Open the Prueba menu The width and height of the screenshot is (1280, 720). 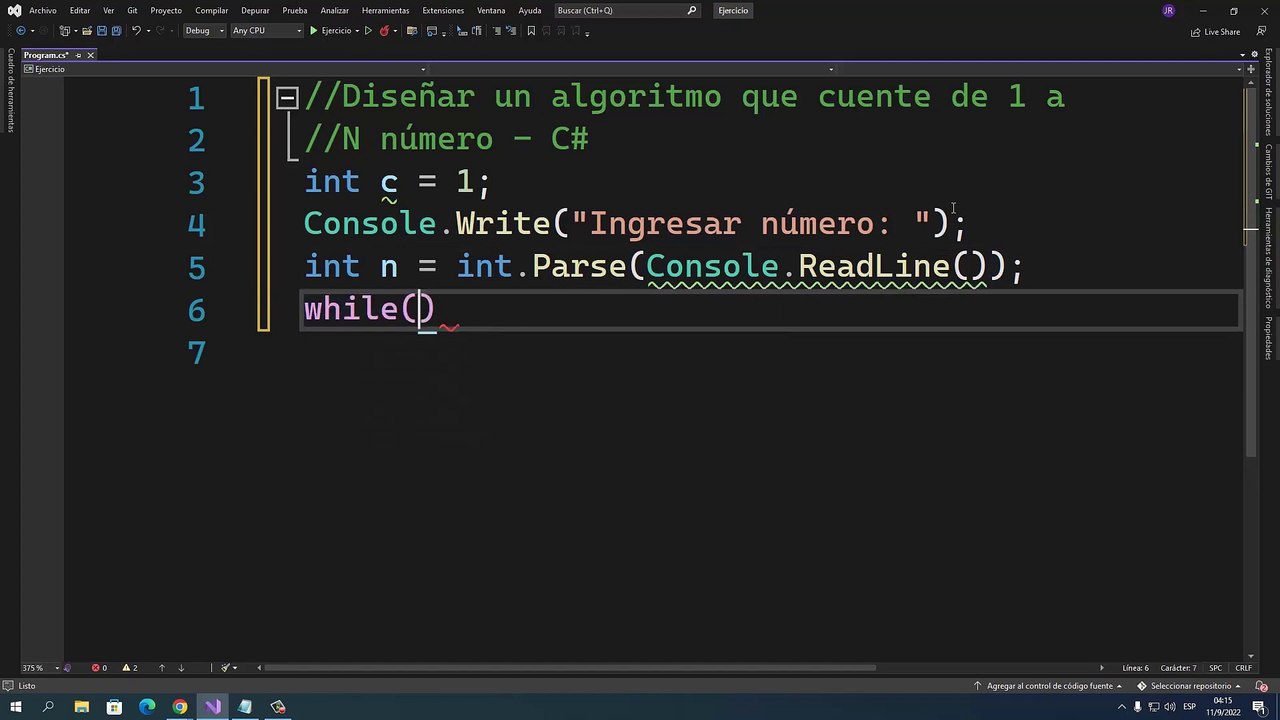tap(295, 10)
